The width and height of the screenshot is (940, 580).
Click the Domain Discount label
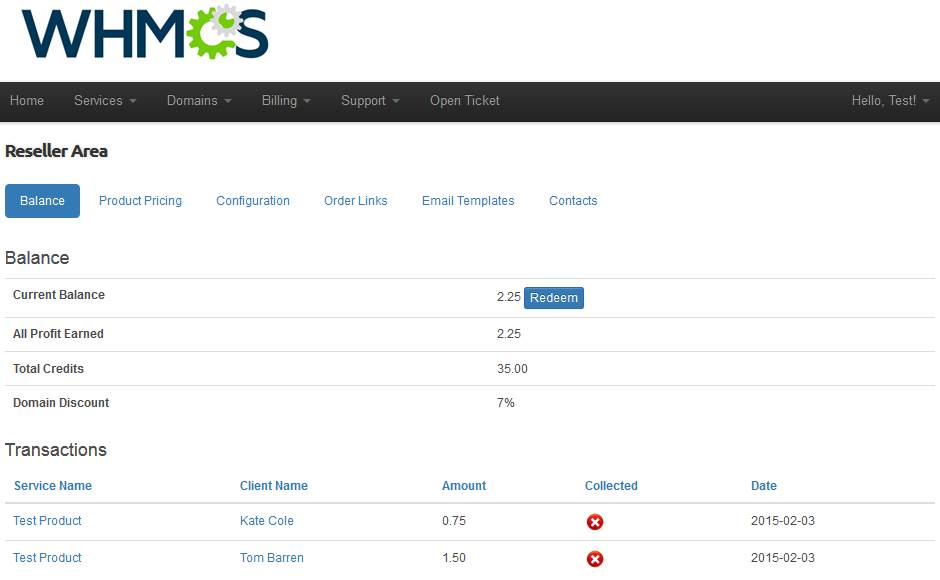click(x=61, y=403)
